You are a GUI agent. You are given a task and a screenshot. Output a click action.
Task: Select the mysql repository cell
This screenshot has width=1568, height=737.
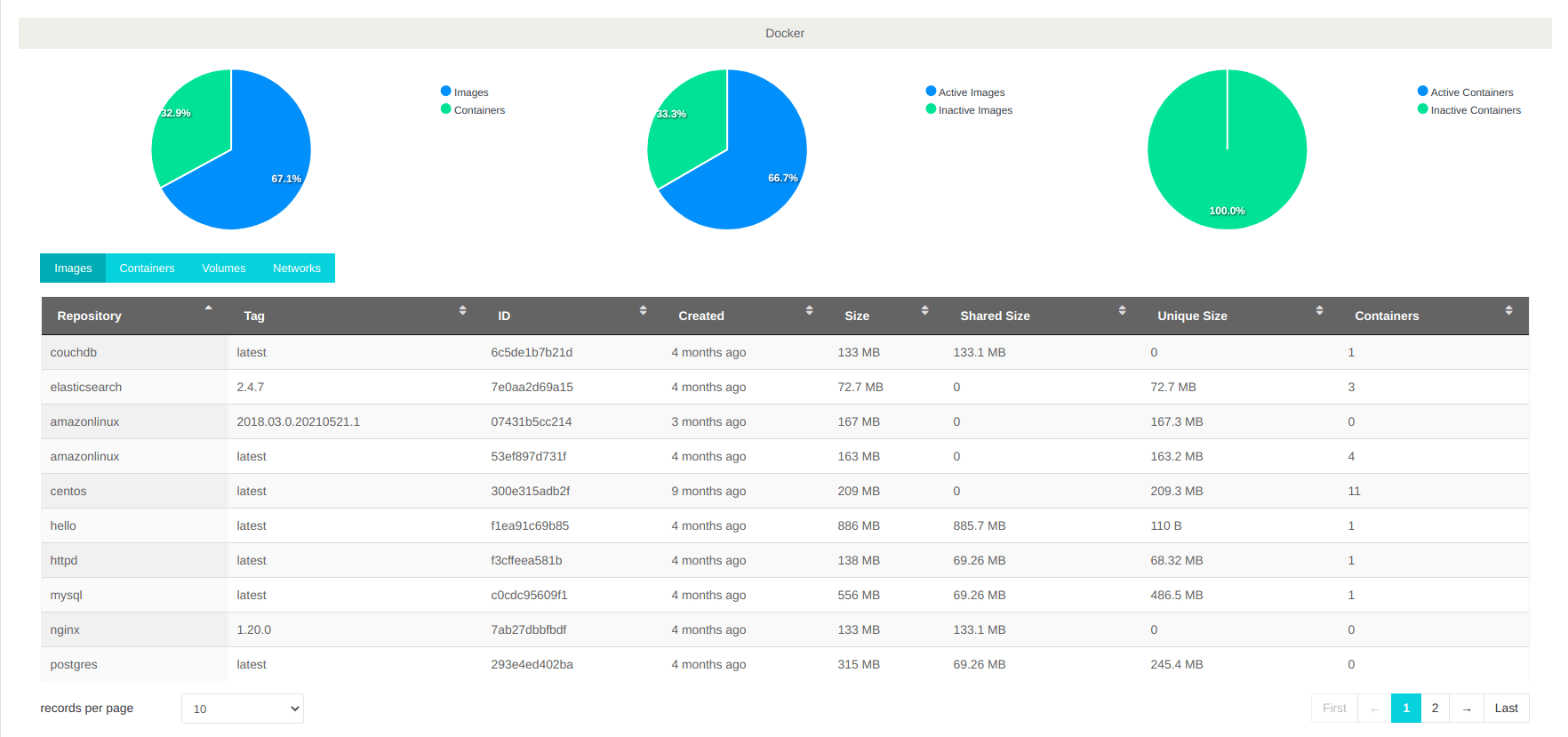point(134,595)
